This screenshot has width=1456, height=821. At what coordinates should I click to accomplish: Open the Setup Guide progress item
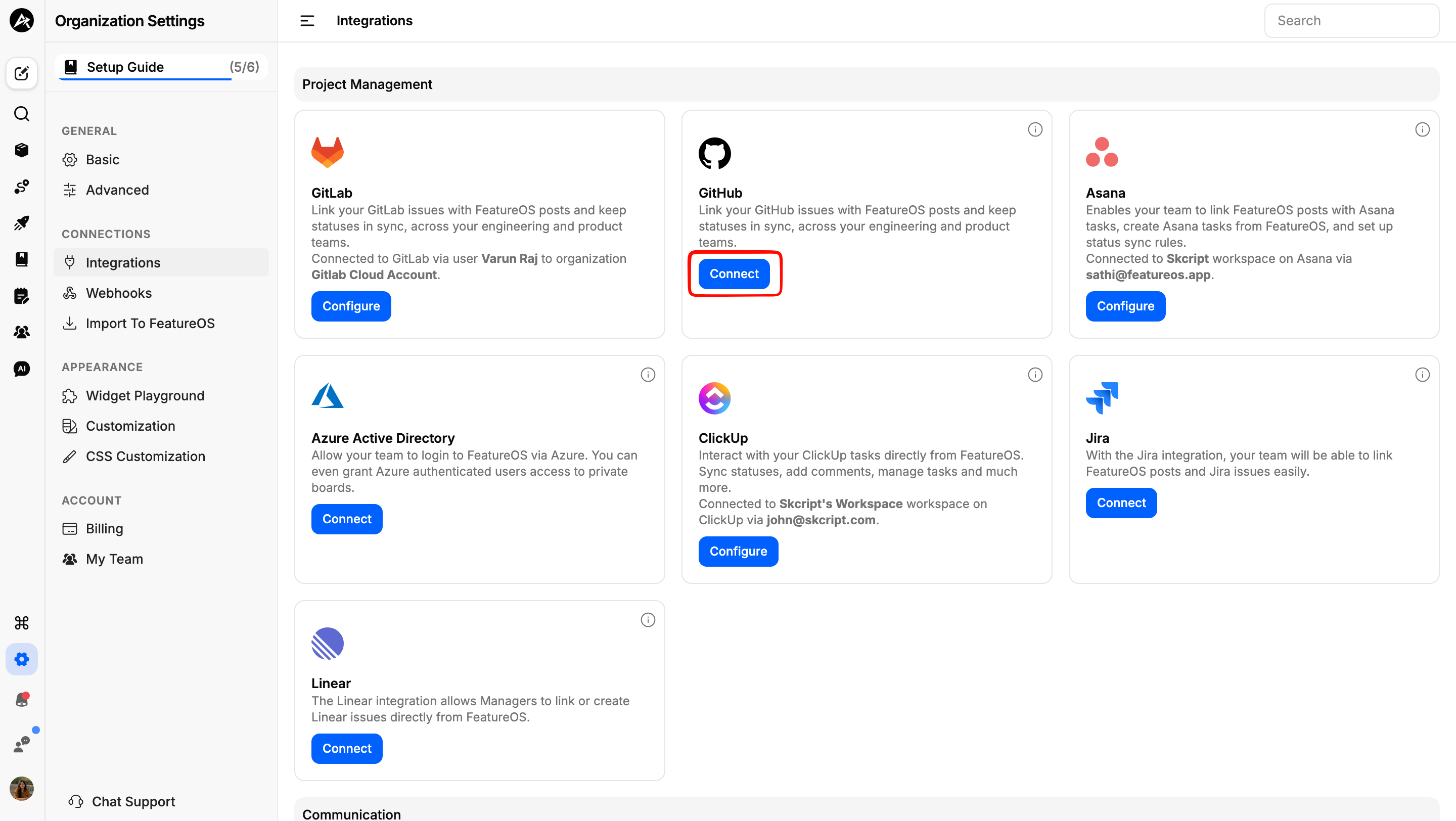tap(161, 67)
